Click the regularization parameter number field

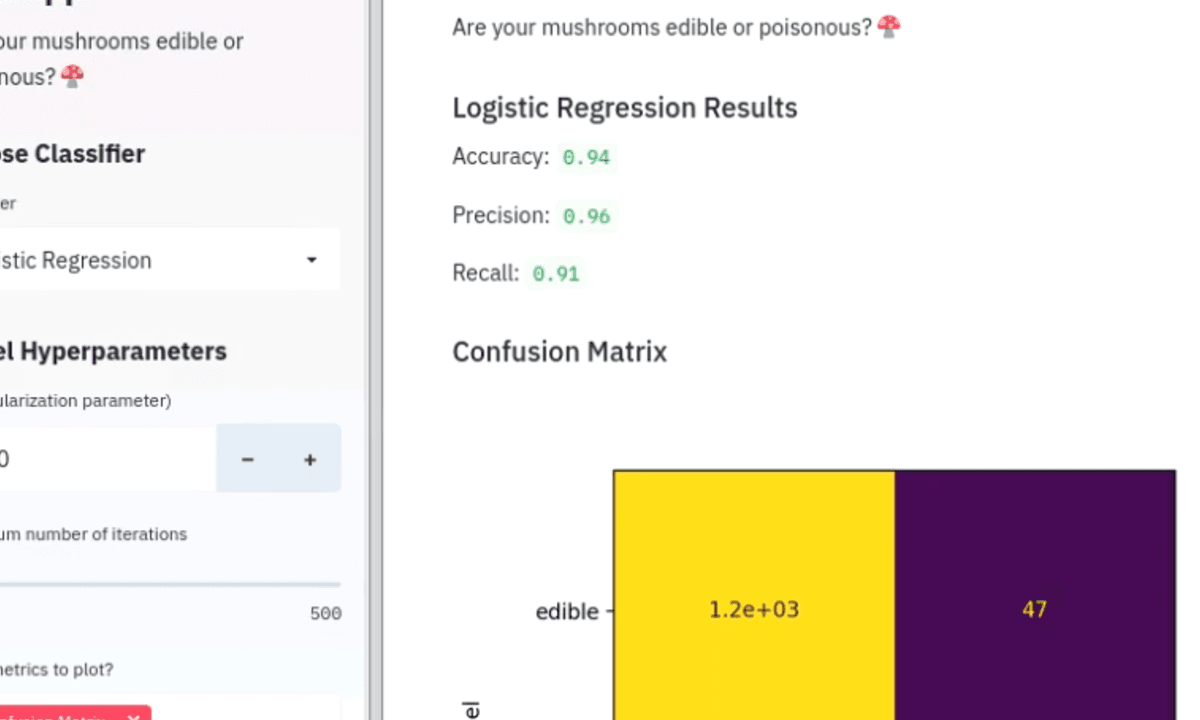(105, 459)
